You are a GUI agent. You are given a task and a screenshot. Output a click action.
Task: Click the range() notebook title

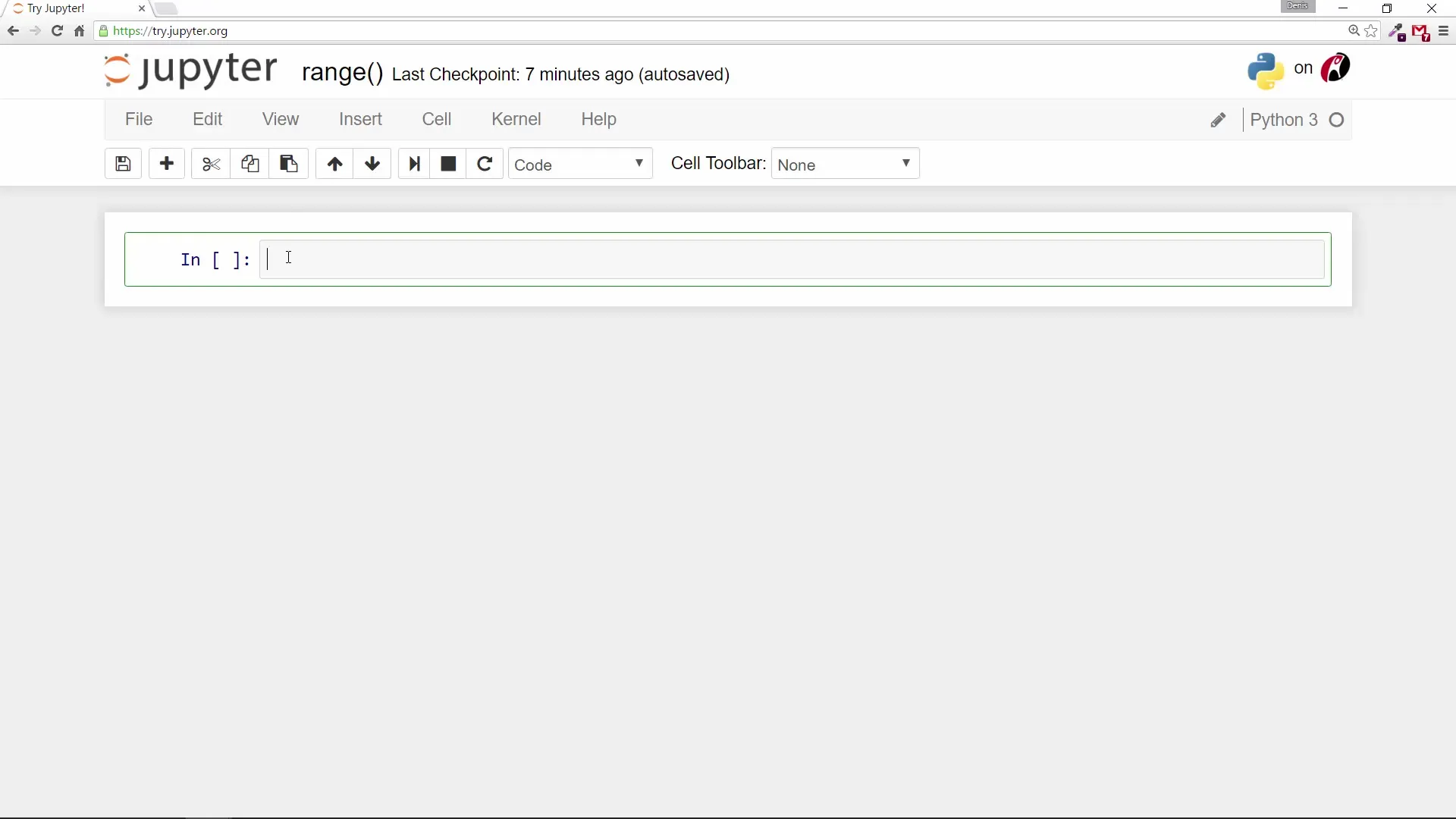coord(343,73)
